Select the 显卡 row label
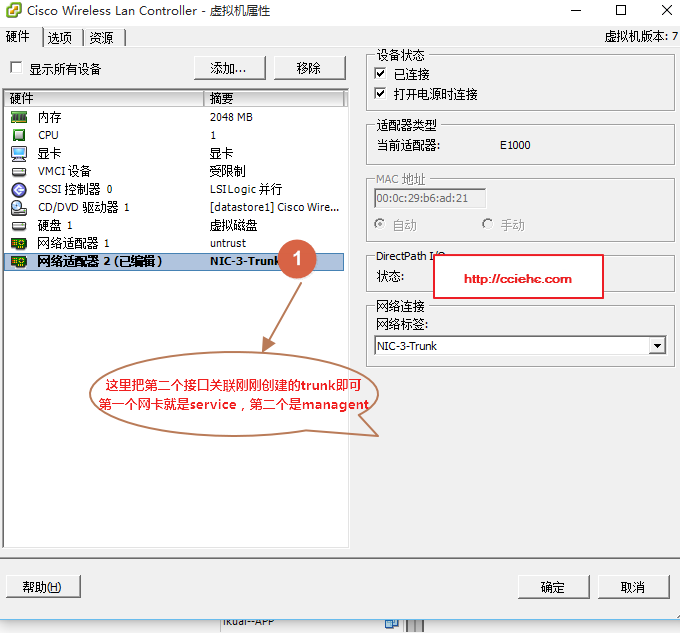Screen dimensions: 680x633 [x=49, y=153]
